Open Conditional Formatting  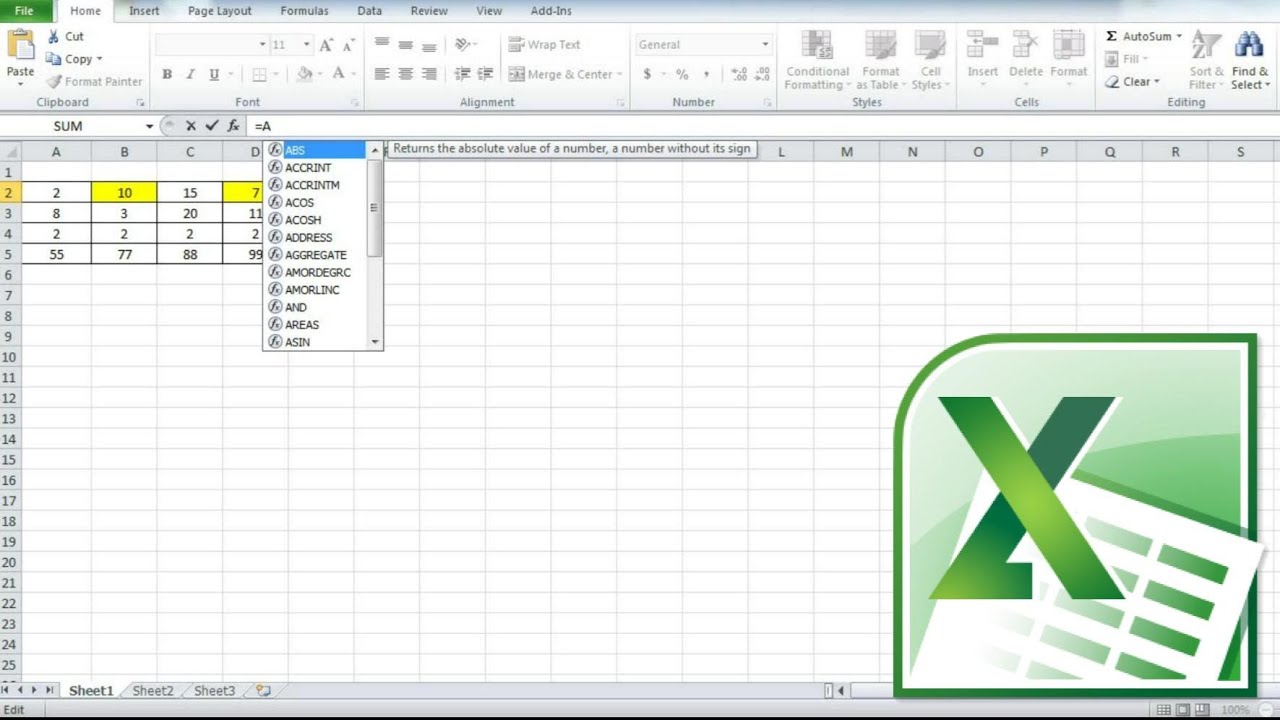coord(817,61)
